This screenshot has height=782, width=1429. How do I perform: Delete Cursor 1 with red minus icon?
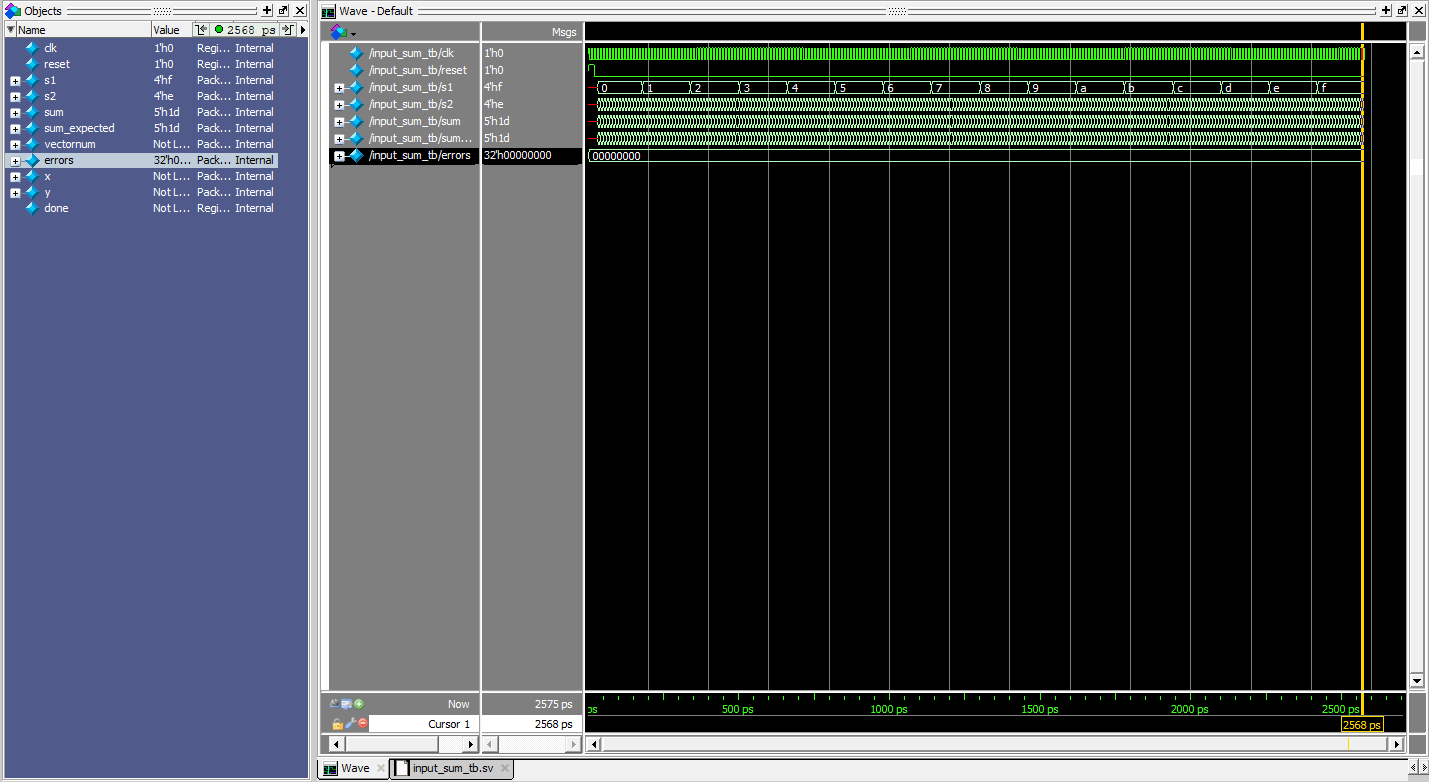click(362, 723)
